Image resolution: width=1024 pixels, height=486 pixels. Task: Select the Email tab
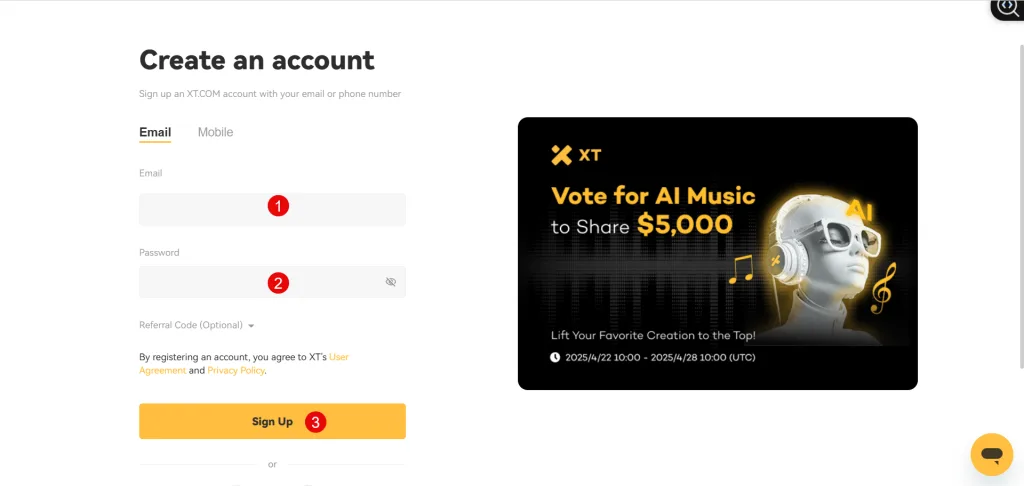point(155,132)
